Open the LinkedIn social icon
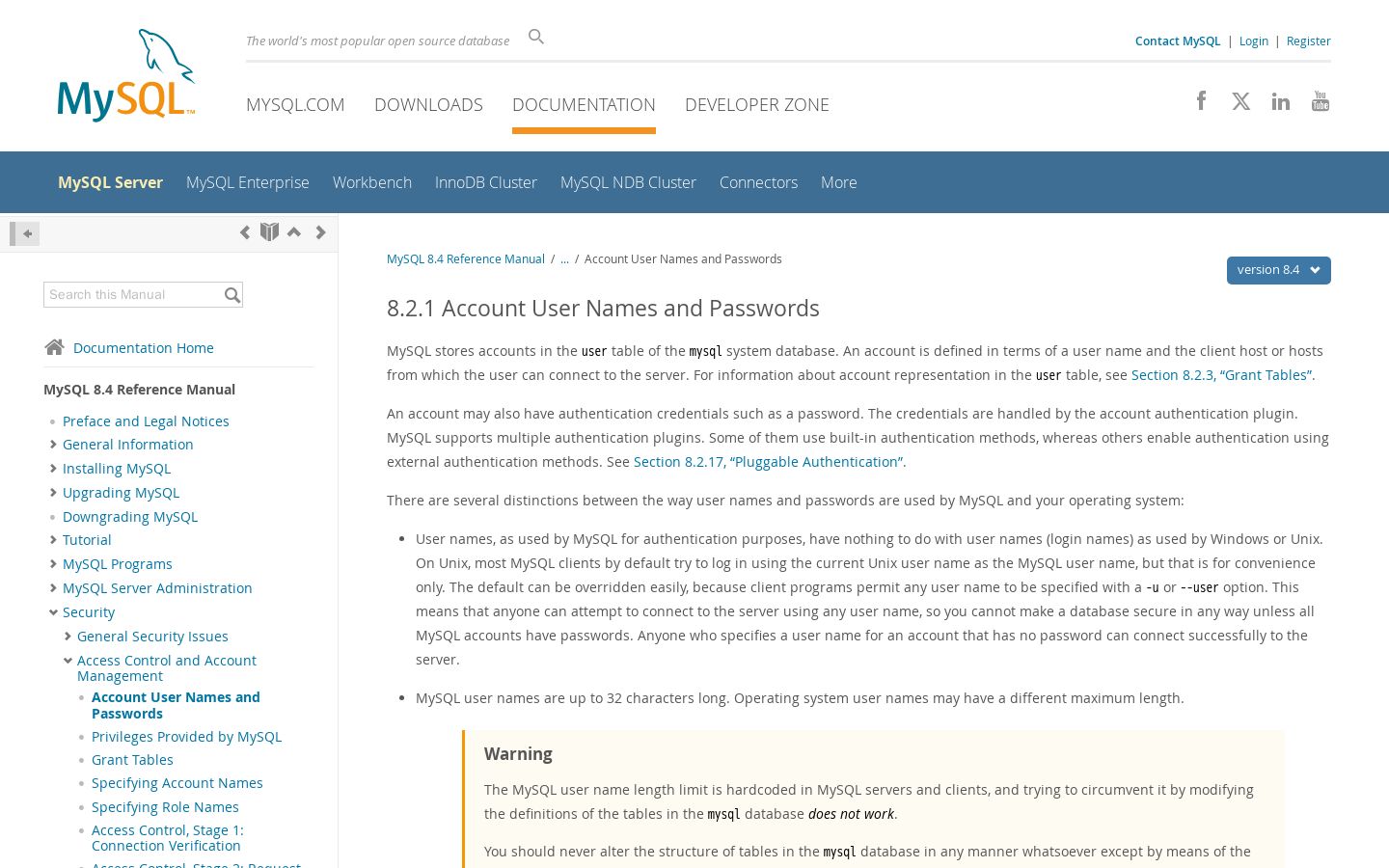This screenshot has width=1389, height=868. coord(1281,101)
